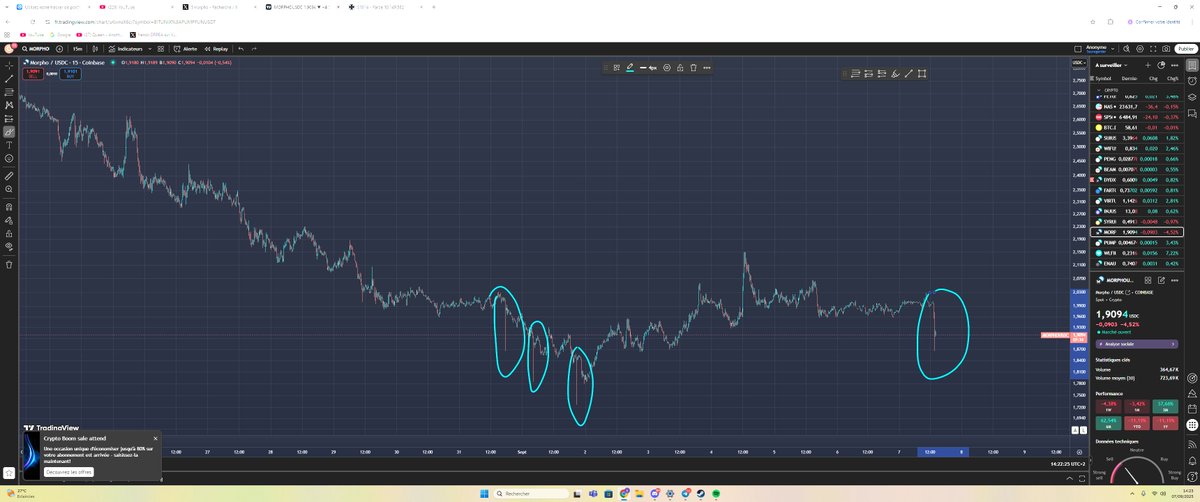Toggle lock all drawings
Viewport: 1200px width, 502px height.
(x=9, y=232)
